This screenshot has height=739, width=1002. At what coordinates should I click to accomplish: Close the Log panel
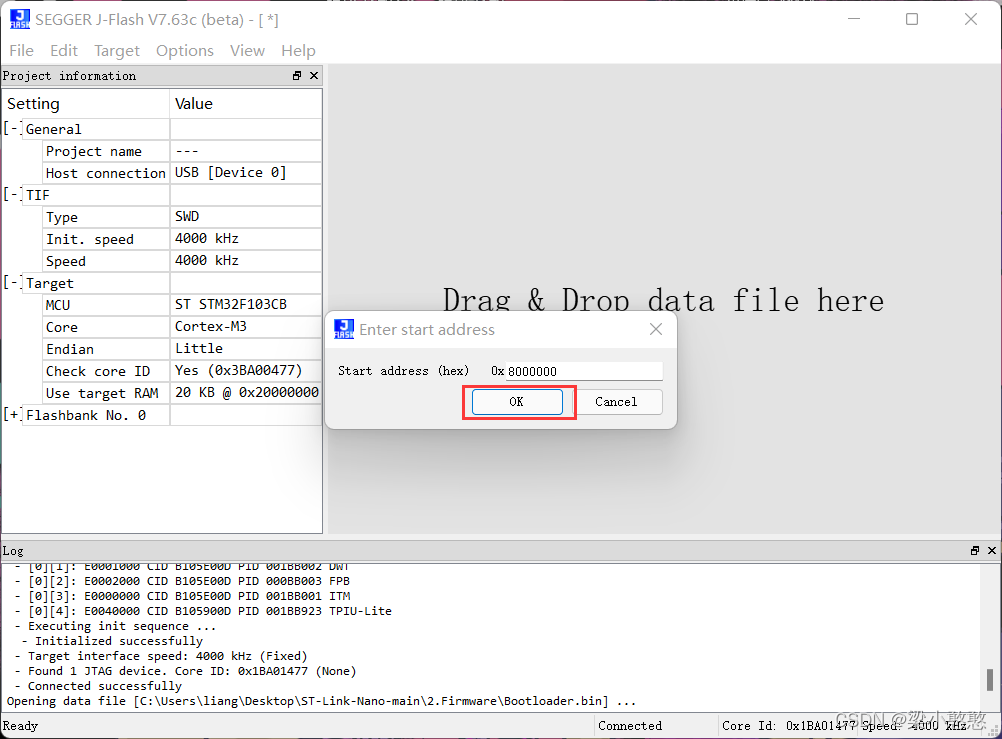pos(992,550)
